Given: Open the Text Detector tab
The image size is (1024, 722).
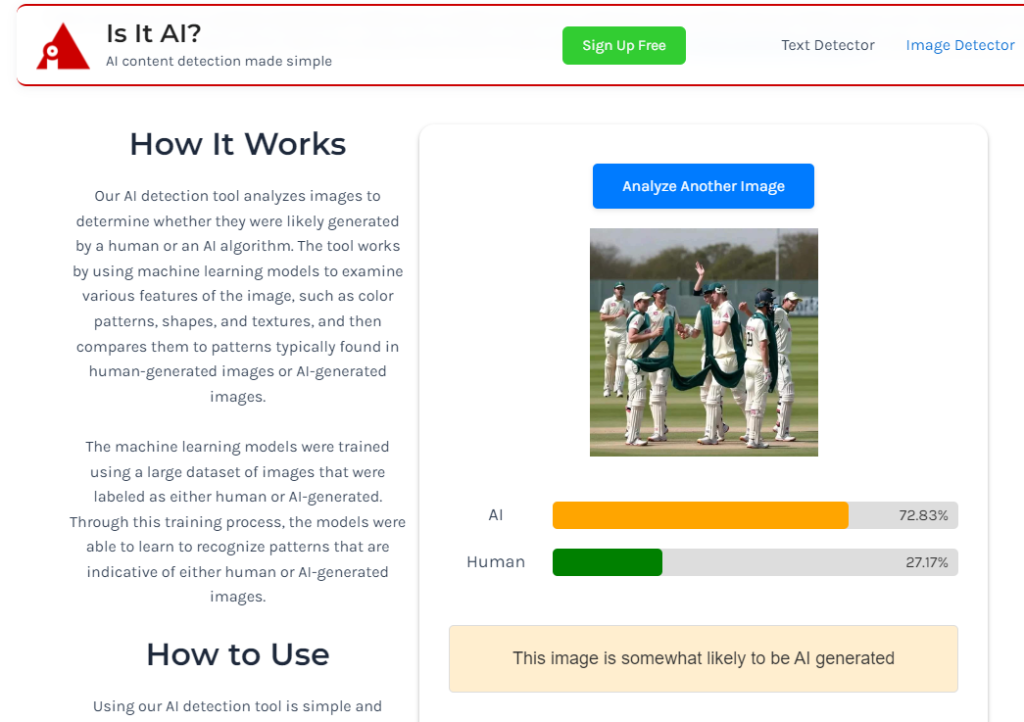Looking at the screenshot, I should [827, 45].
